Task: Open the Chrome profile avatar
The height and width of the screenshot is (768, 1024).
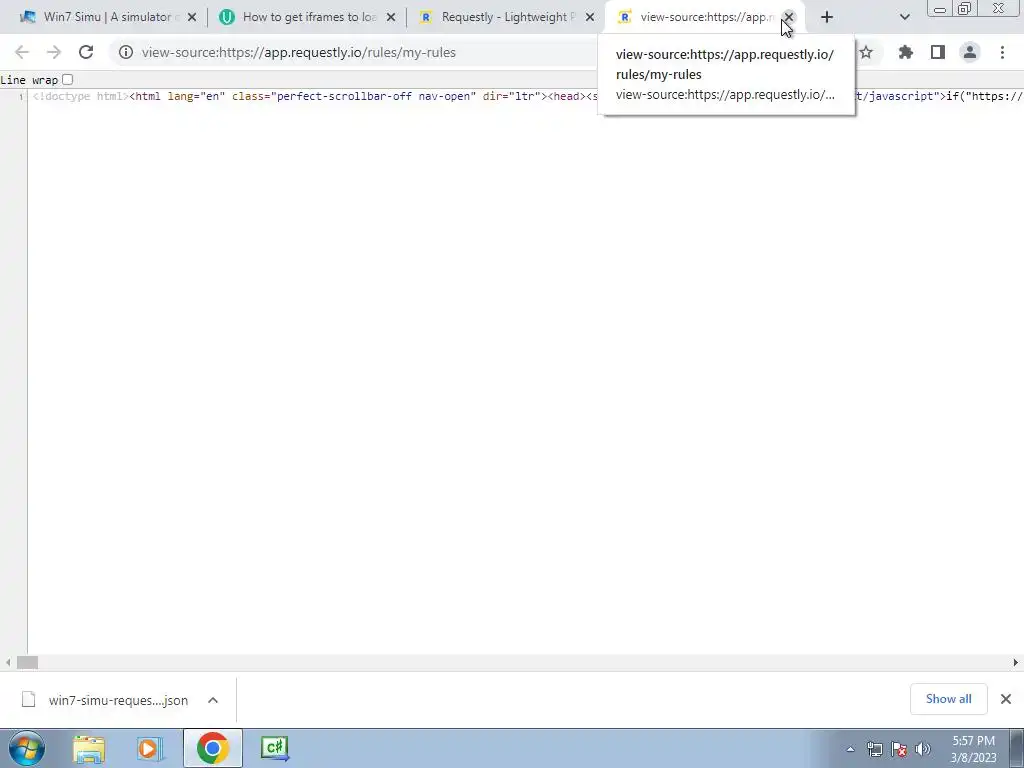Action: click(x=970, y=52)
